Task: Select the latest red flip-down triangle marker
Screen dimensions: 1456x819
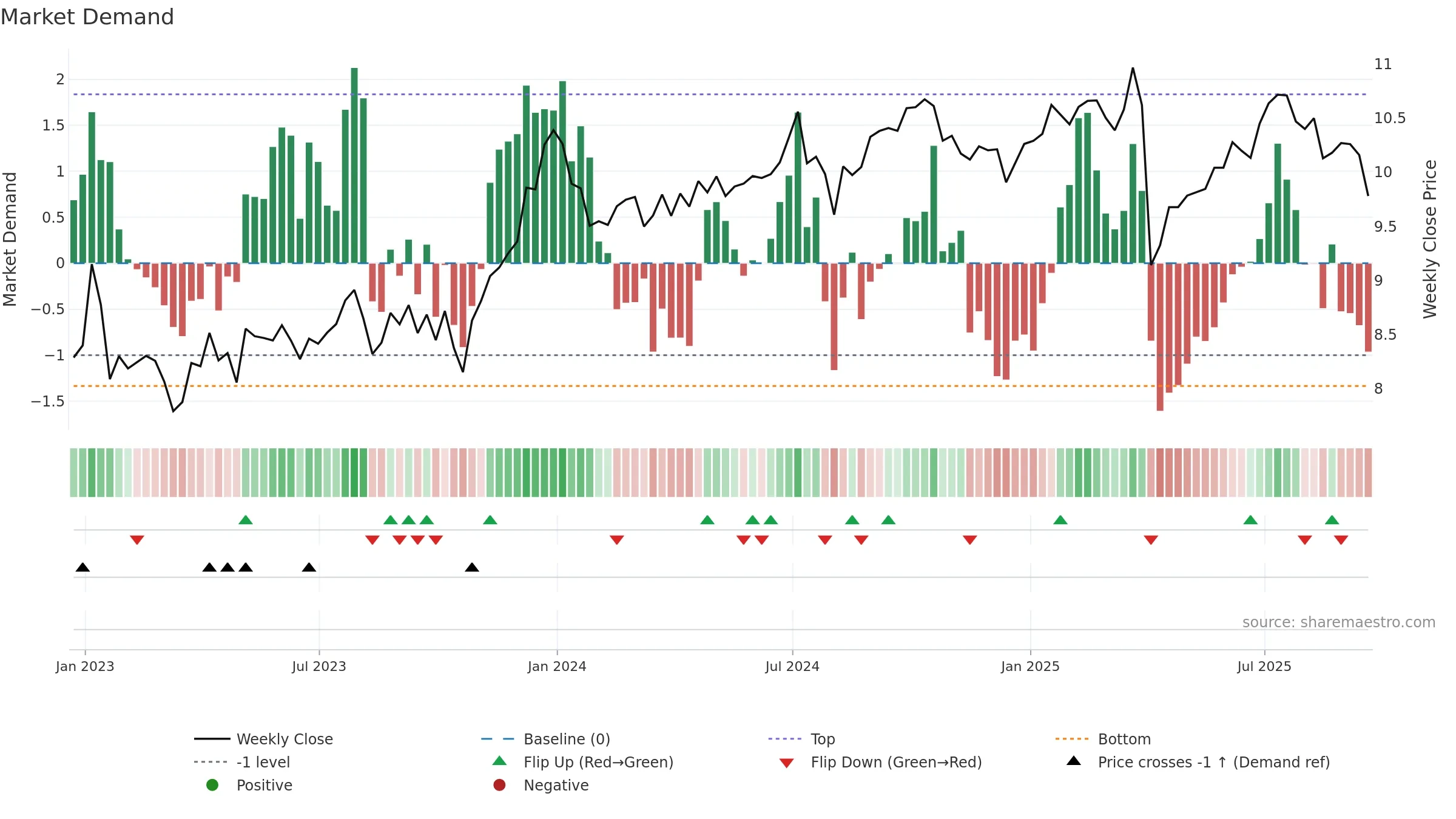Action: click(1341, 540)
